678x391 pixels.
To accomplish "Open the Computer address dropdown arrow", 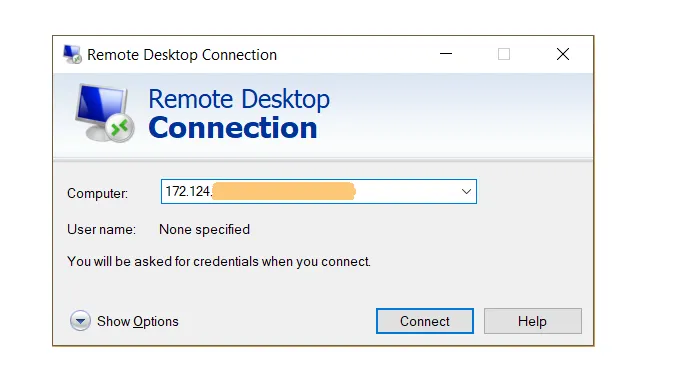I will [x=466, y=191].
